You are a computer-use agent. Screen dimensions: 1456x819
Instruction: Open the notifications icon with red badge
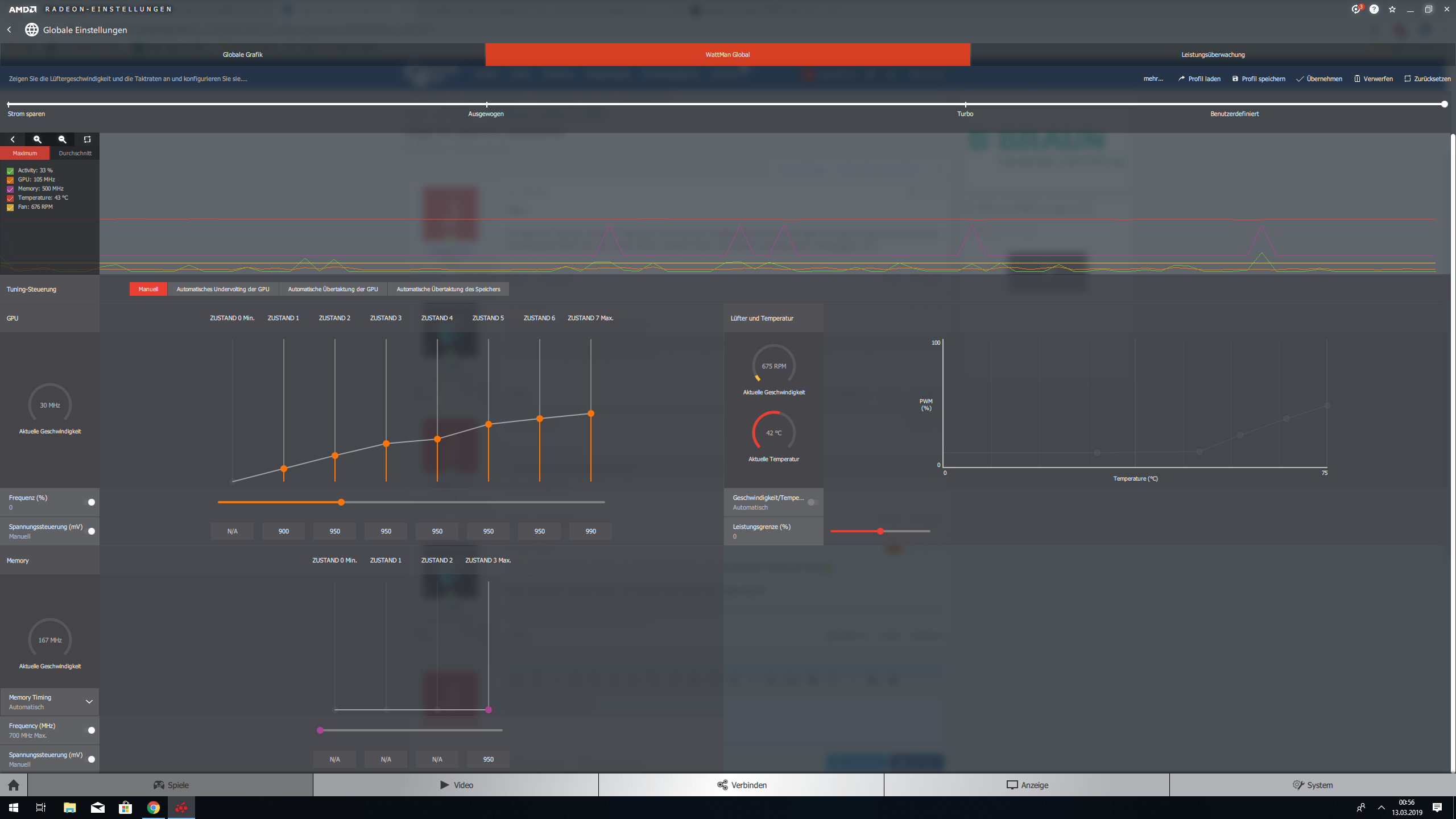[1356, 9]
